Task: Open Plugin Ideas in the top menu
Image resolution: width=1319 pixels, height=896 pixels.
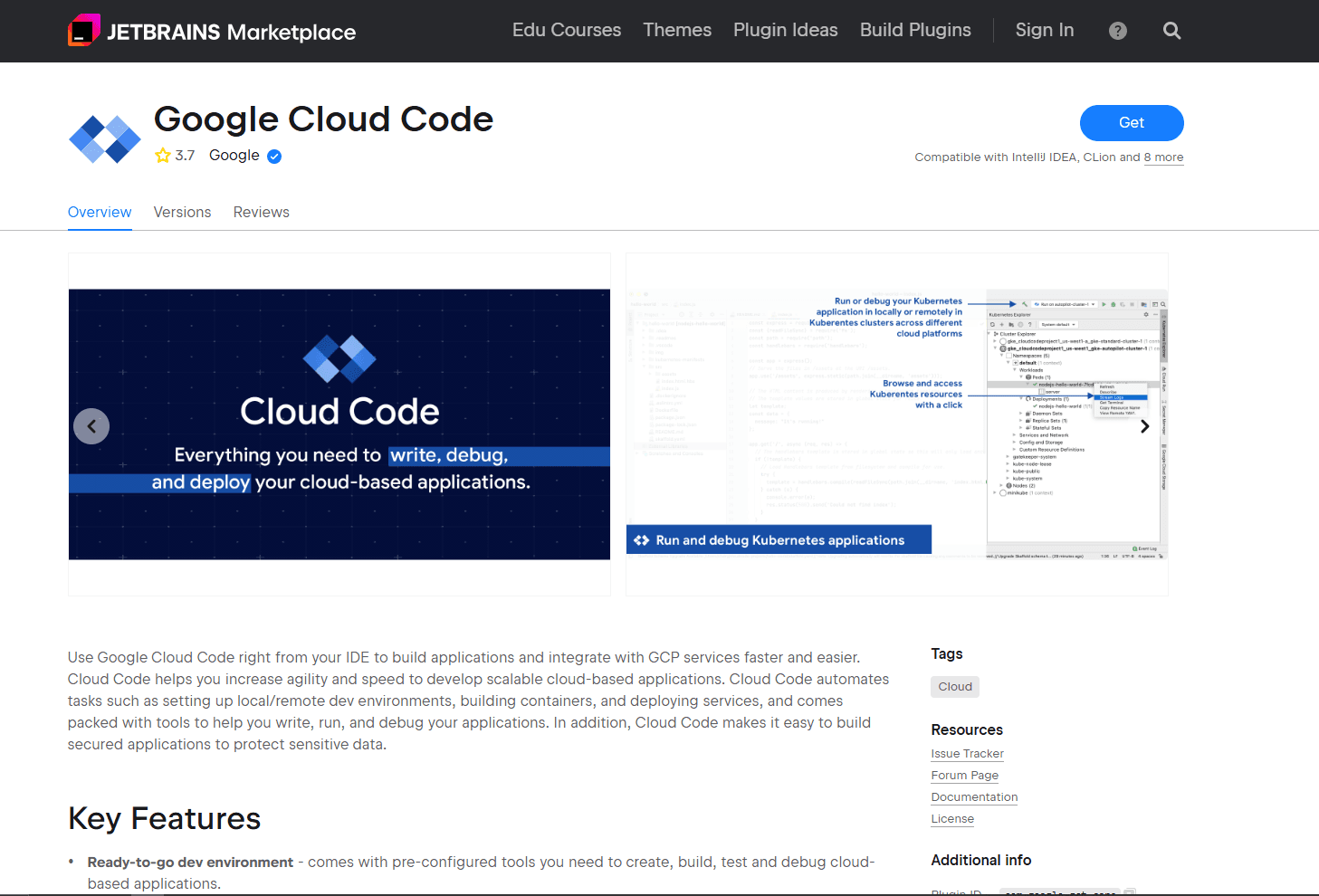Action: coord(786,30)
